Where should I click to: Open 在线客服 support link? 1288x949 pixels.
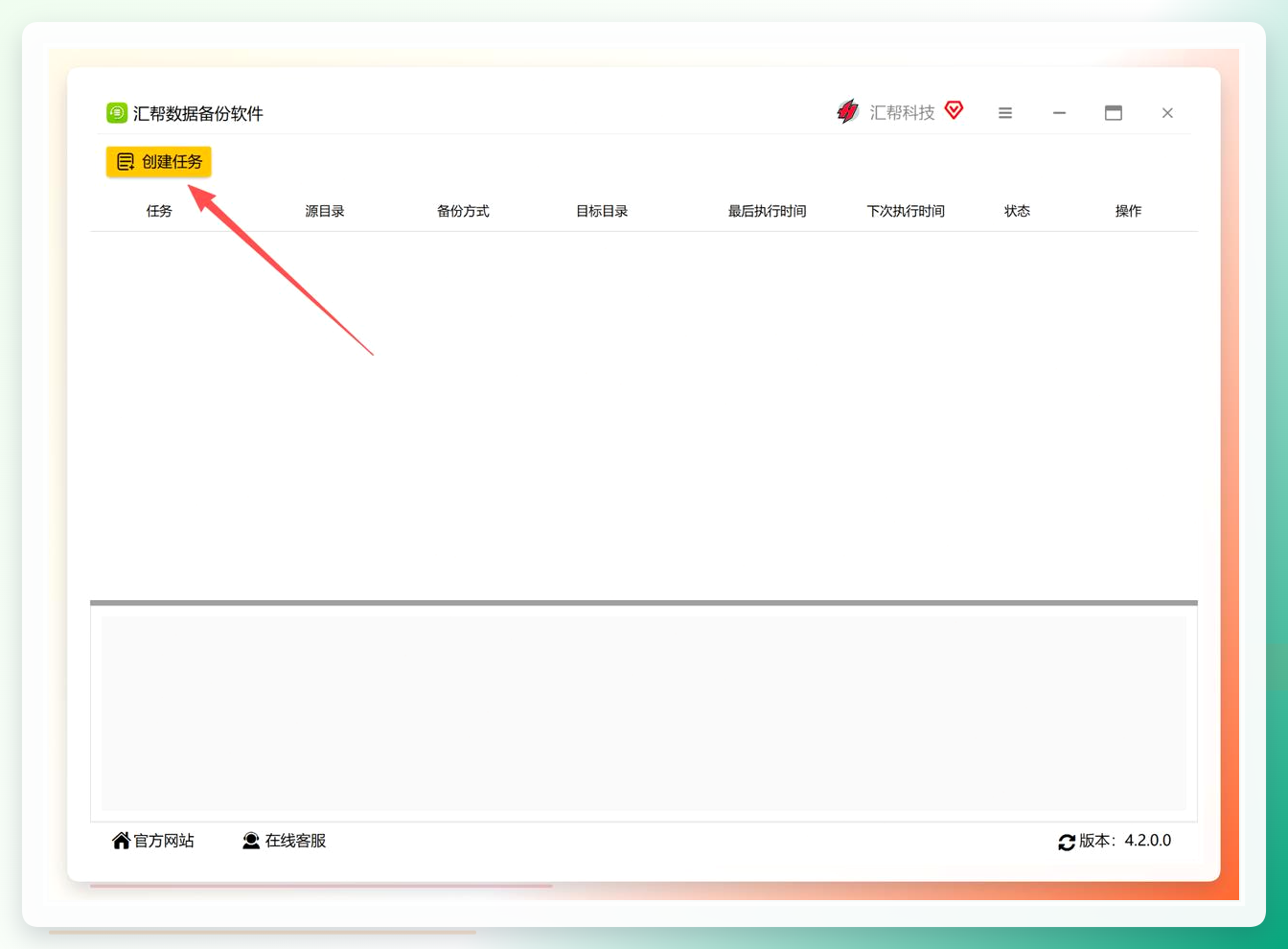click(x=284, y=841)
